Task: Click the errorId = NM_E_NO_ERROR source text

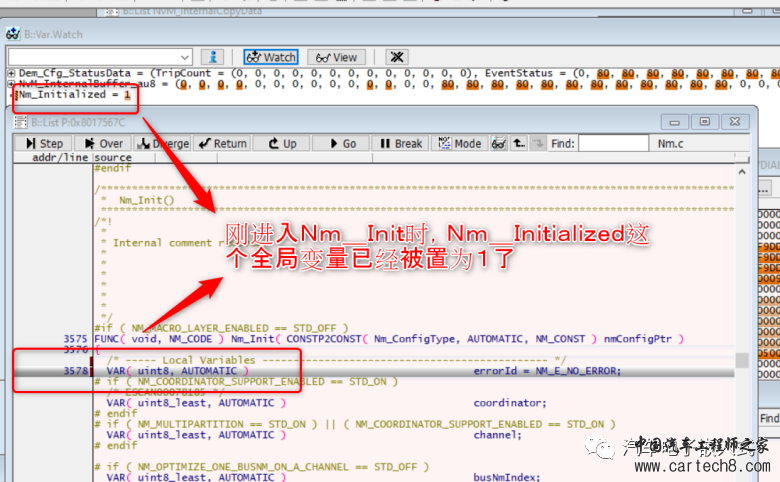Action: click(547, 371)
